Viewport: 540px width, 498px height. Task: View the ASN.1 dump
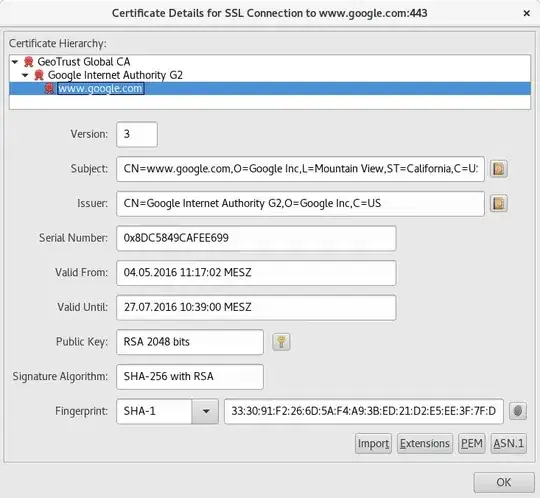pos(509,444)
